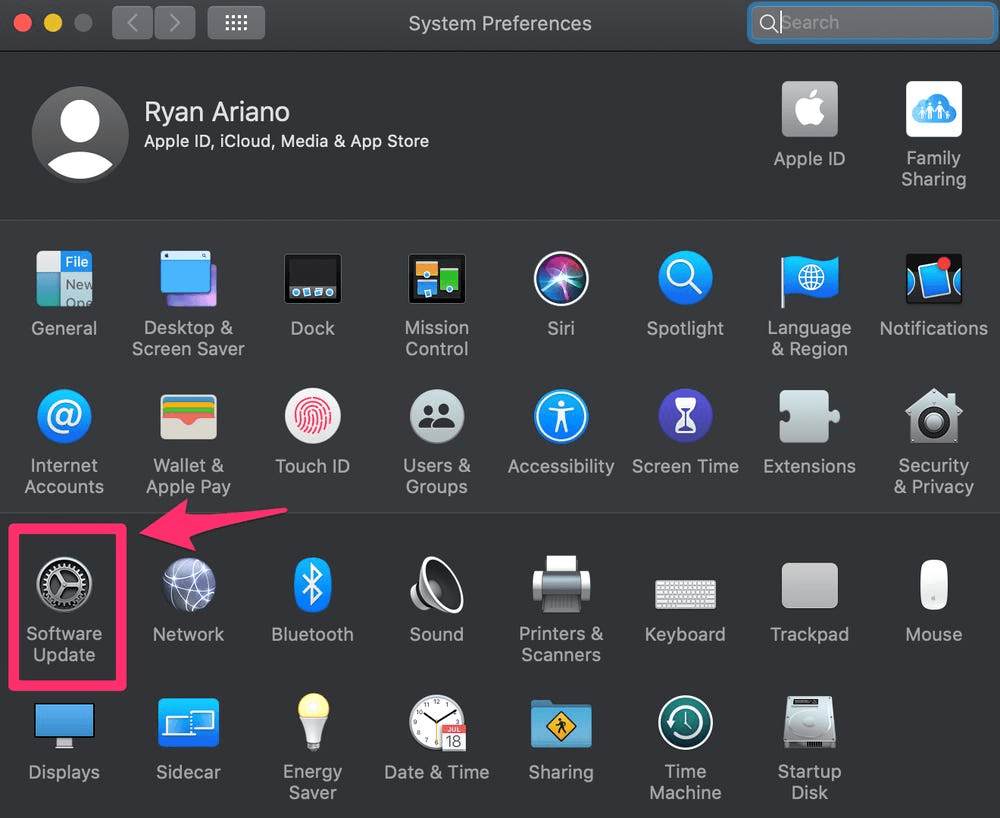Click the magnifying glass in the search box
Screen dimensions: 1000x818
click(x=768, y=23)
